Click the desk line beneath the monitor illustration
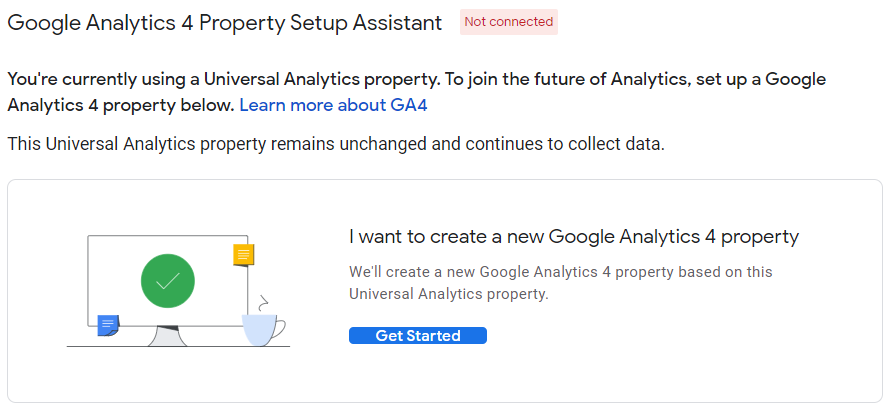 pyautogui.click(x=178, y=346)
